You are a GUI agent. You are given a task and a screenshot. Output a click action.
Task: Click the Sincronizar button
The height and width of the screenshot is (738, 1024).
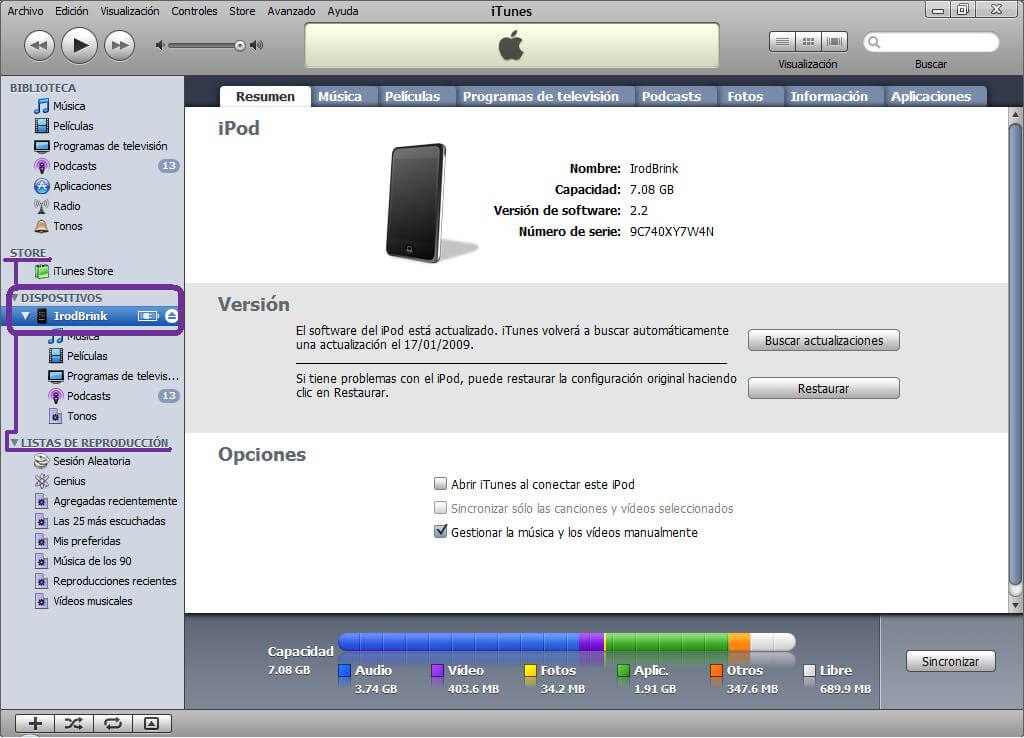click(x=950, y=662)
